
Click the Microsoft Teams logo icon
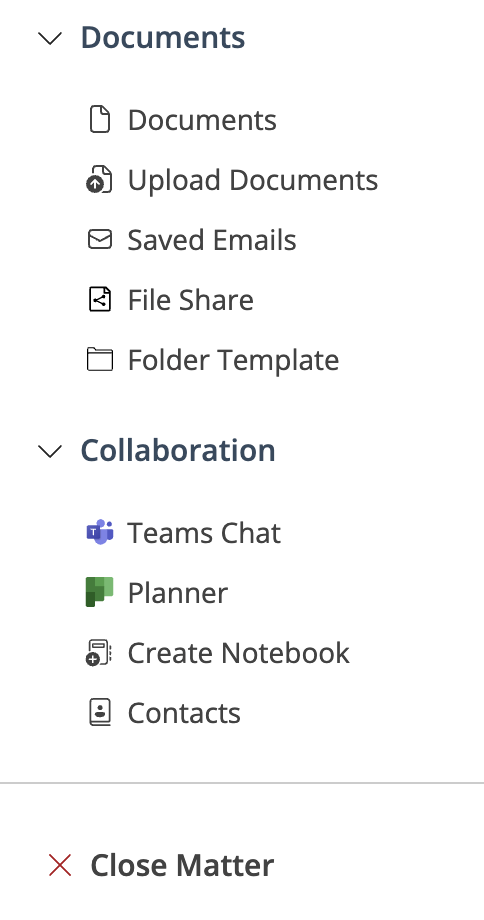[100, 532]
